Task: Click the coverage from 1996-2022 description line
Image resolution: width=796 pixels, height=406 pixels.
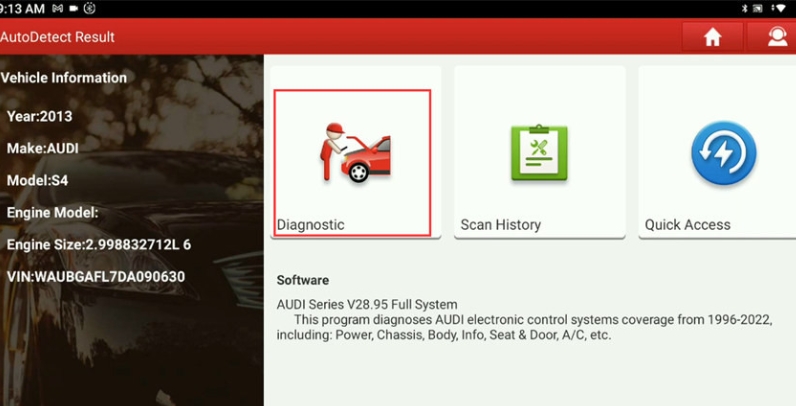Action: (533, 320)
